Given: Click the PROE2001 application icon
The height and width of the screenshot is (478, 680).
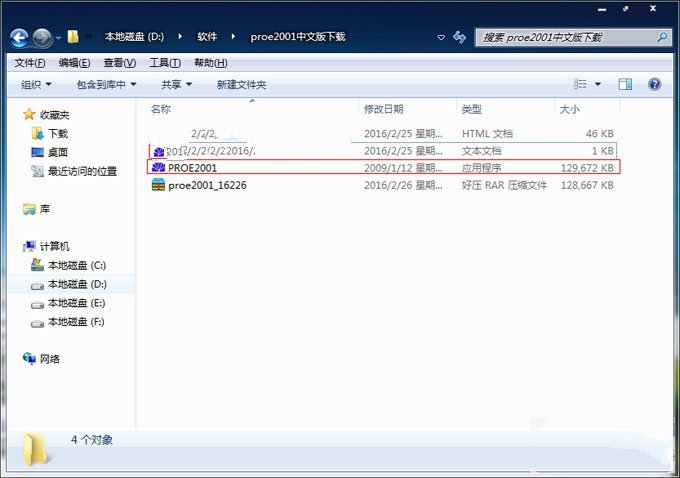Looking at the screenshot, I should (x=158, y=167).
